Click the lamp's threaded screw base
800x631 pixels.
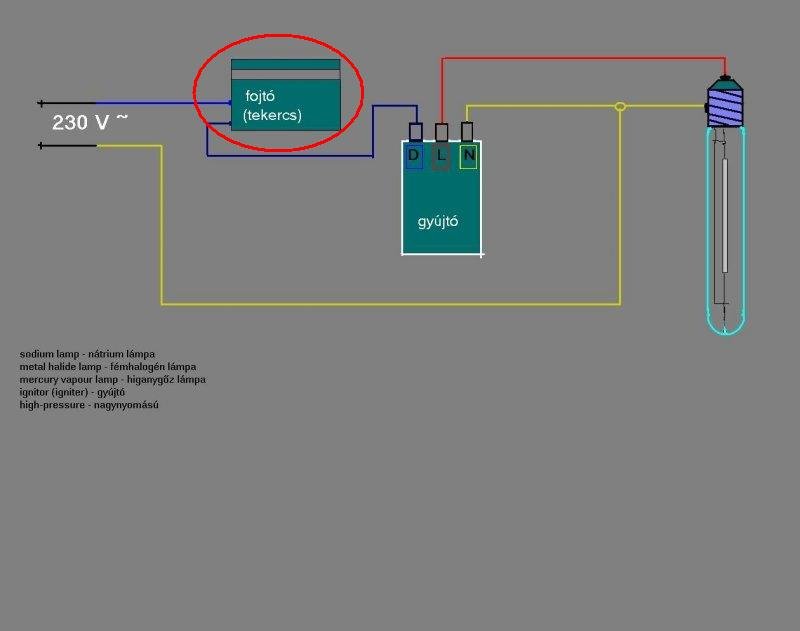(x=725, y=107)
